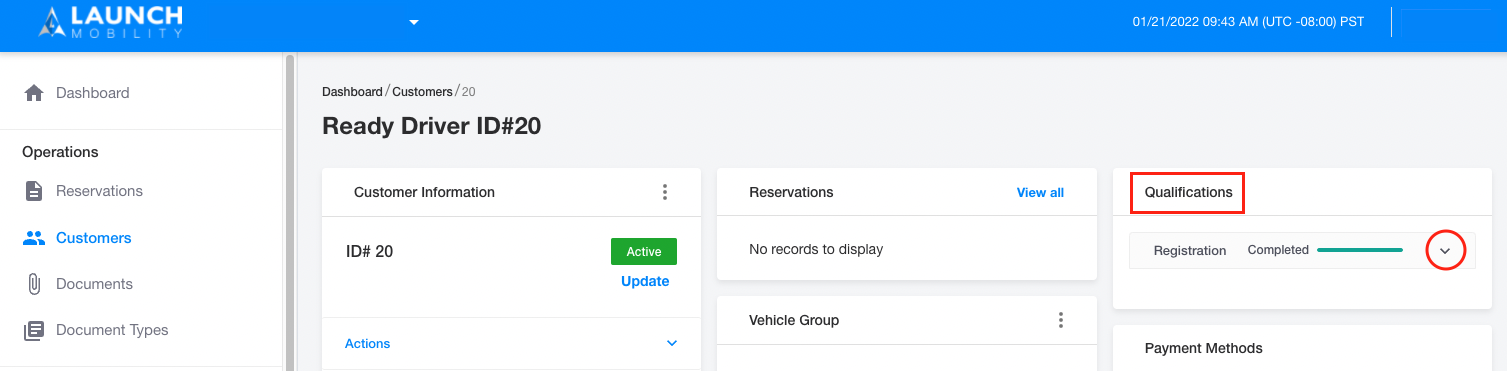
Task: Click the Registration label
Action: tap(1190, 251)
